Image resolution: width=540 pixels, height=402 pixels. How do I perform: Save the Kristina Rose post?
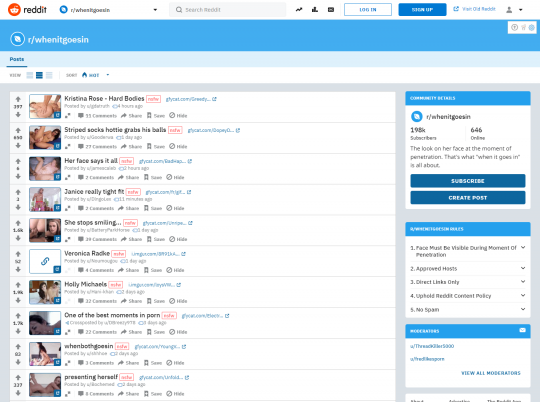click(x=156, y=116)
